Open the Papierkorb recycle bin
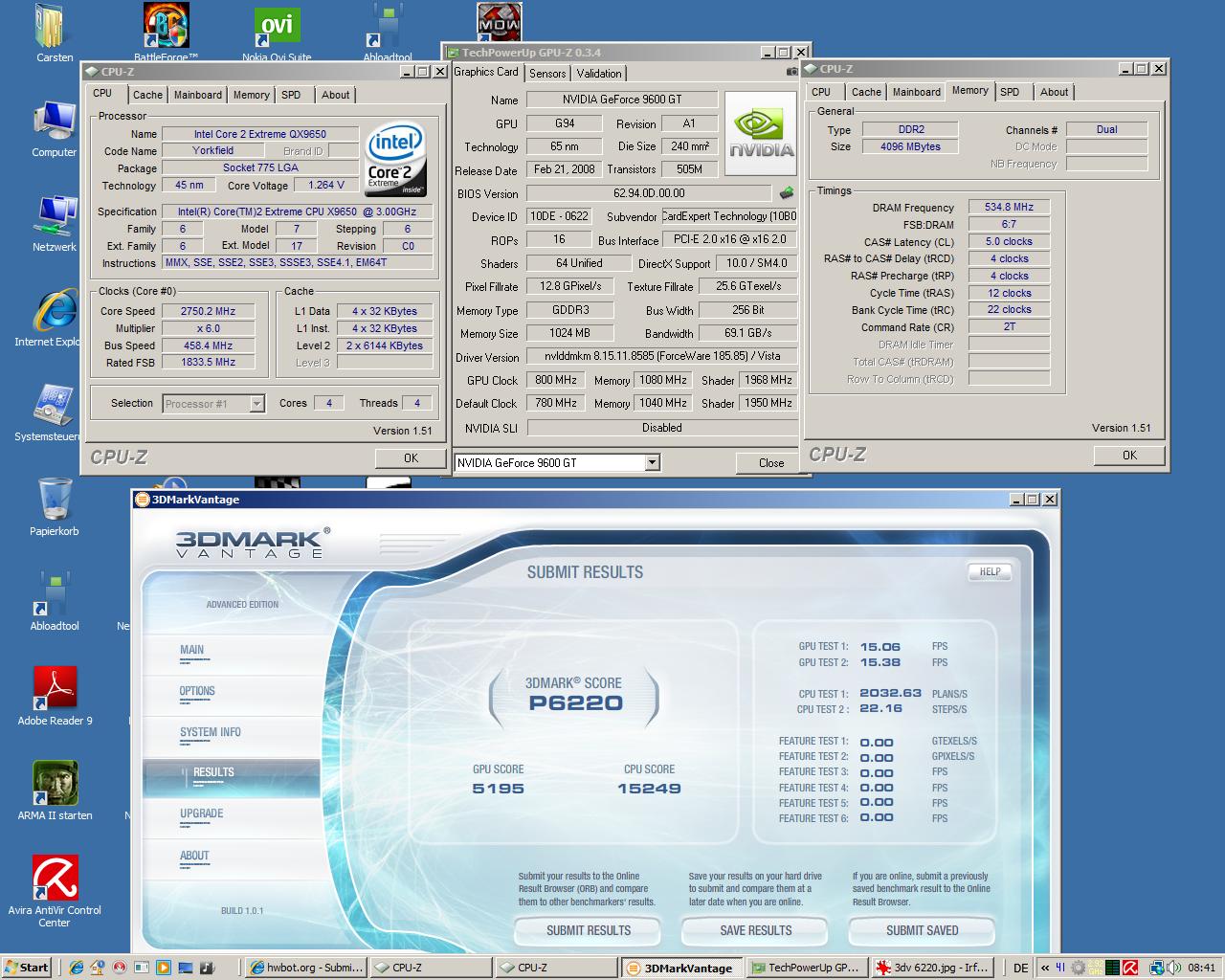 54,507
